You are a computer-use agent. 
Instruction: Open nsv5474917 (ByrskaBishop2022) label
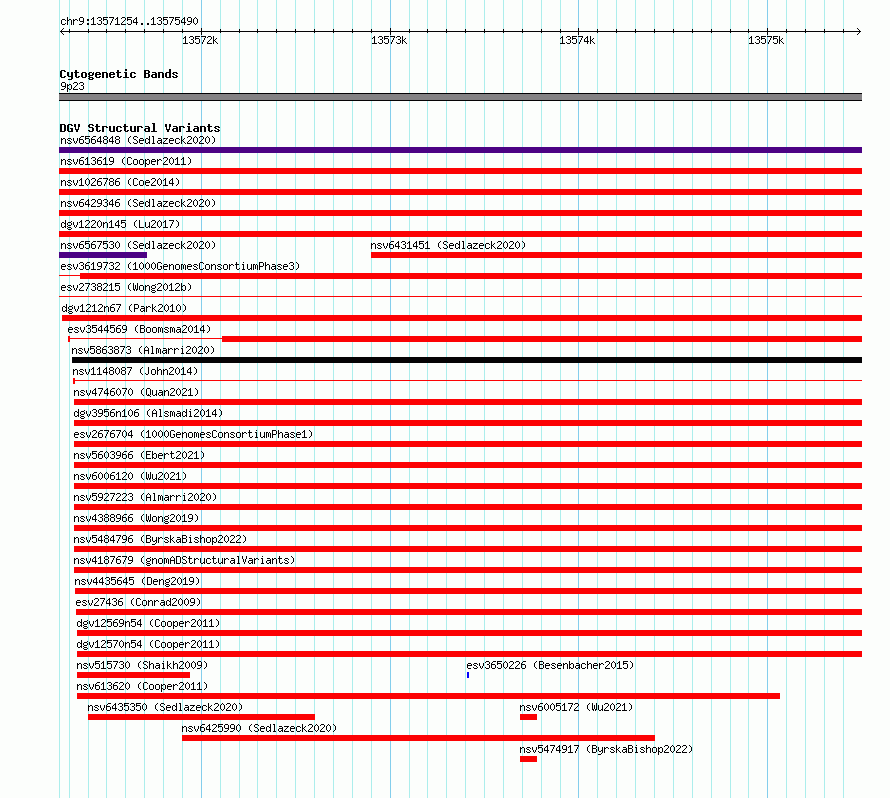tap(606, 749)
